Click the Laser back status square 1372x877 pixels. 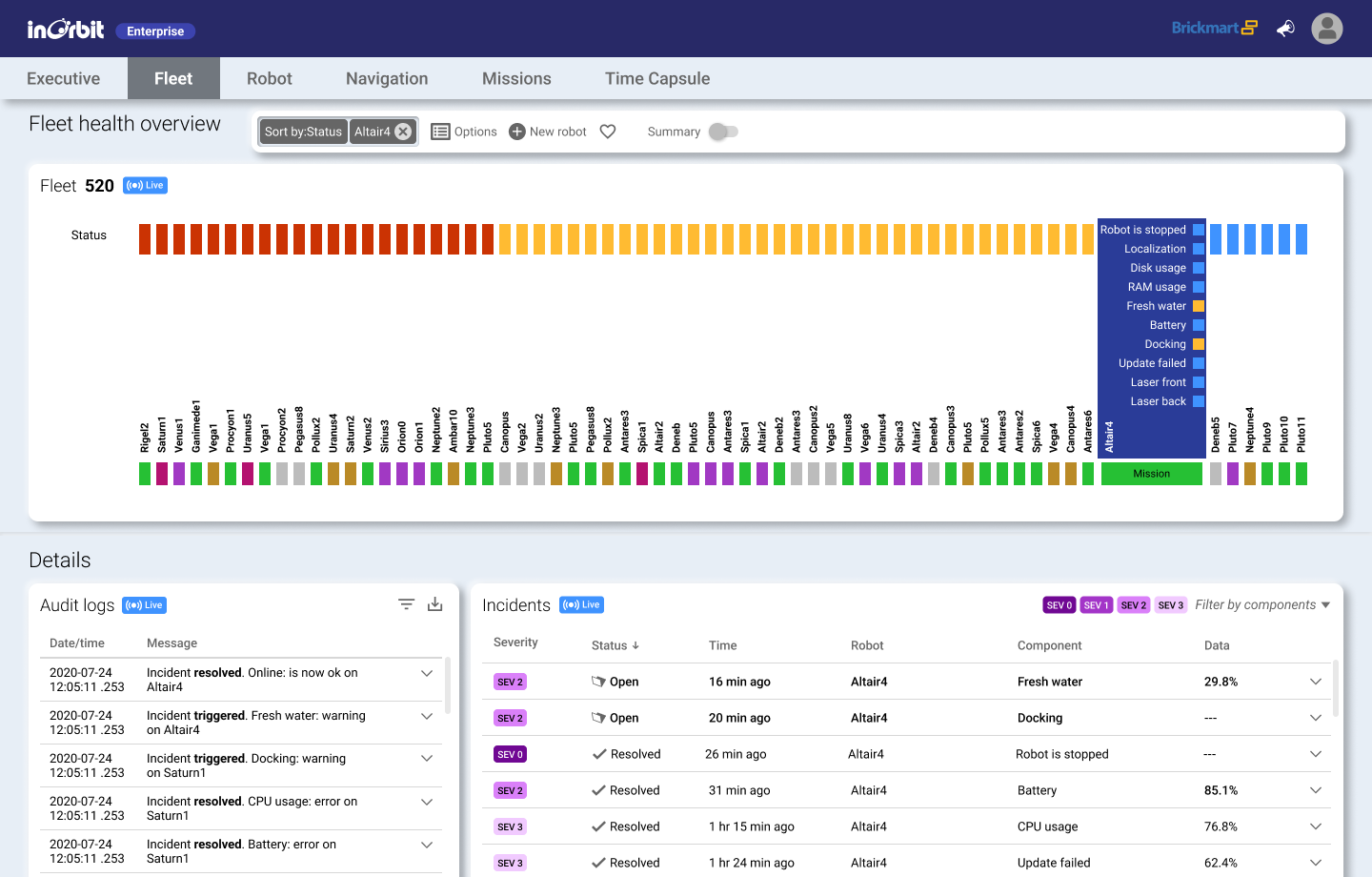pyautogui.click(x=1199, y=401)
